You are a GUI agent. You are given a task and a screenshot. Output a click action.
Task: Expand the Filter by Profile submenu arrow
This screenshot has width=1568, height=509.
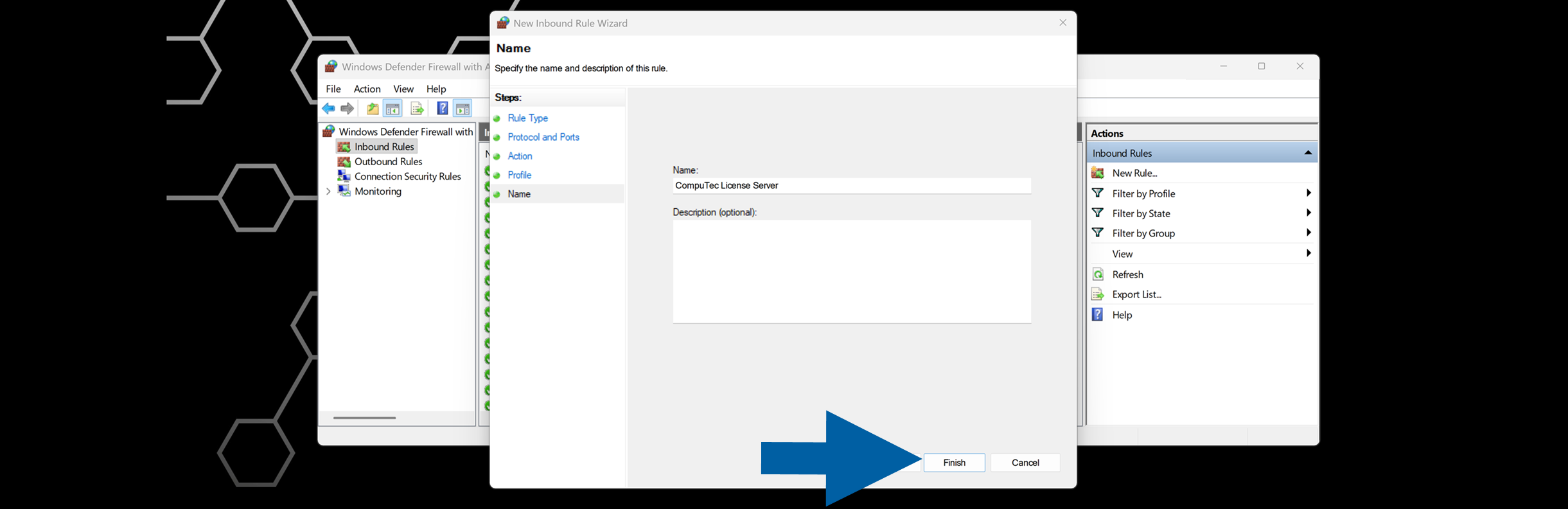click(x=1308, y=193)
